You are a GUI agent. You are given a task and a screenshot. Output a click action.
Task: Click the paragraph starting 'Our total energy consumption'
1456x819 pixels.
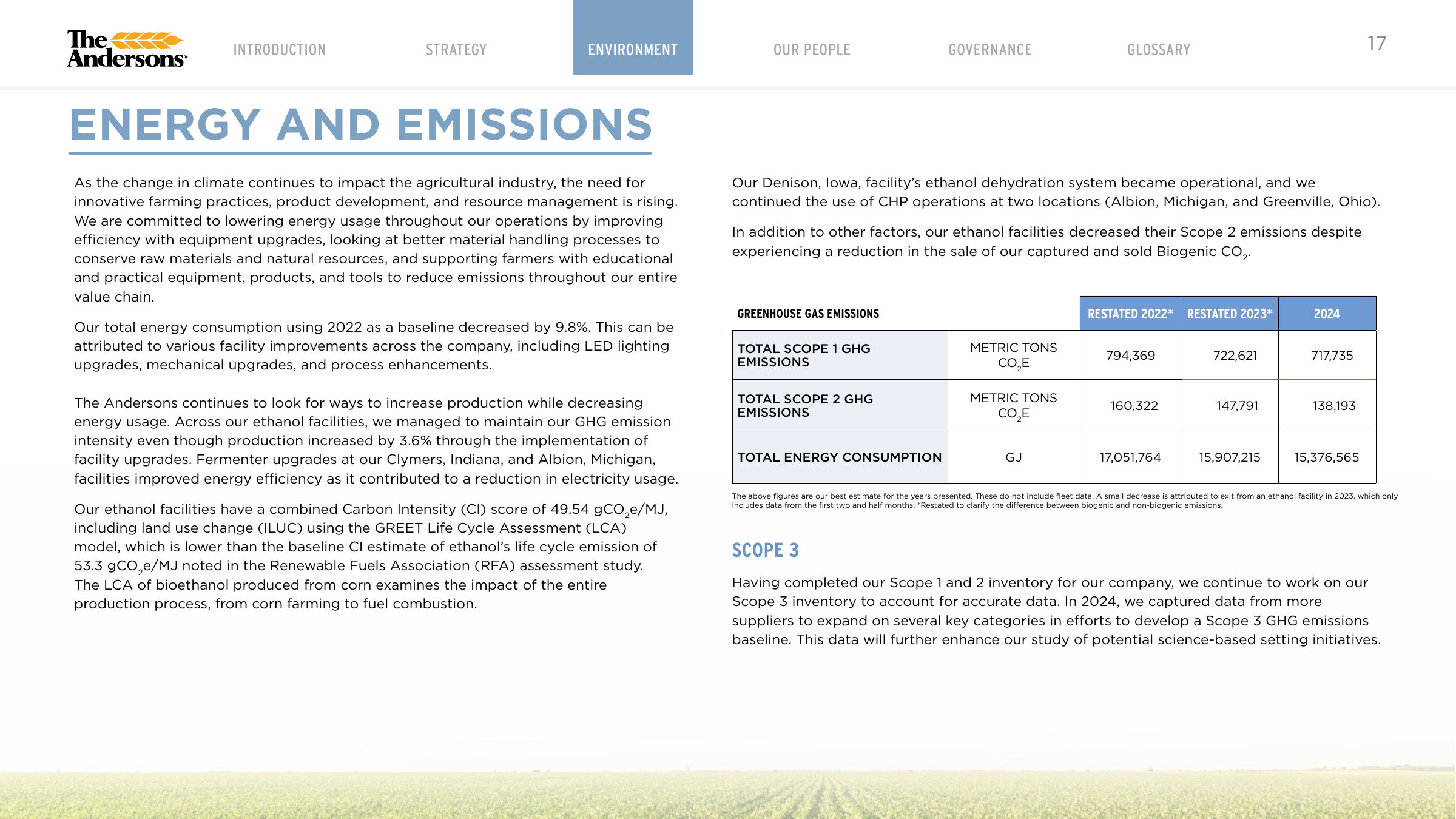(x=374, y=346)
